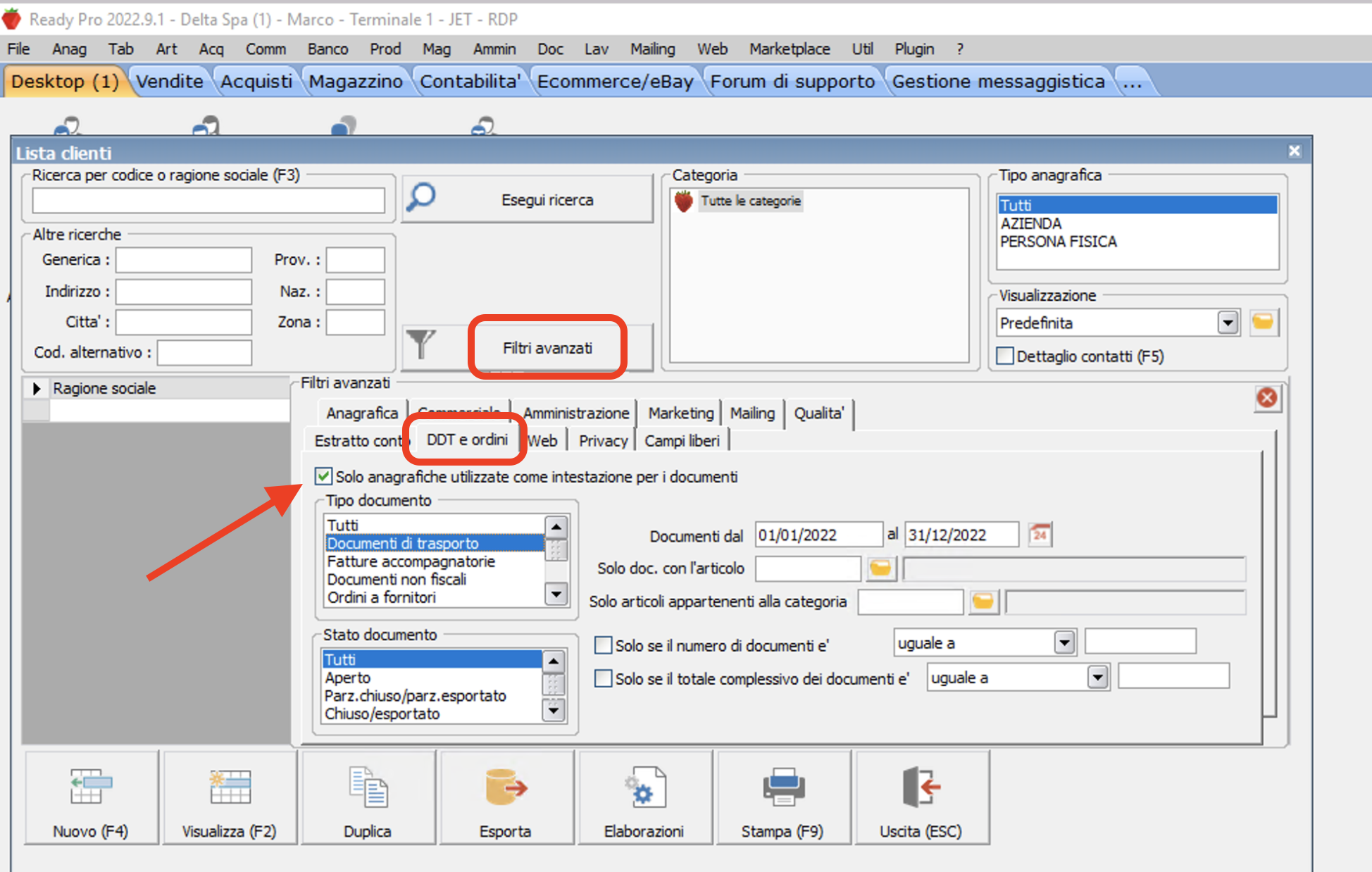The width and height of the screenshot is (1372, 872).
Task: Open the Anag menu
Action: tap(69, 49)
